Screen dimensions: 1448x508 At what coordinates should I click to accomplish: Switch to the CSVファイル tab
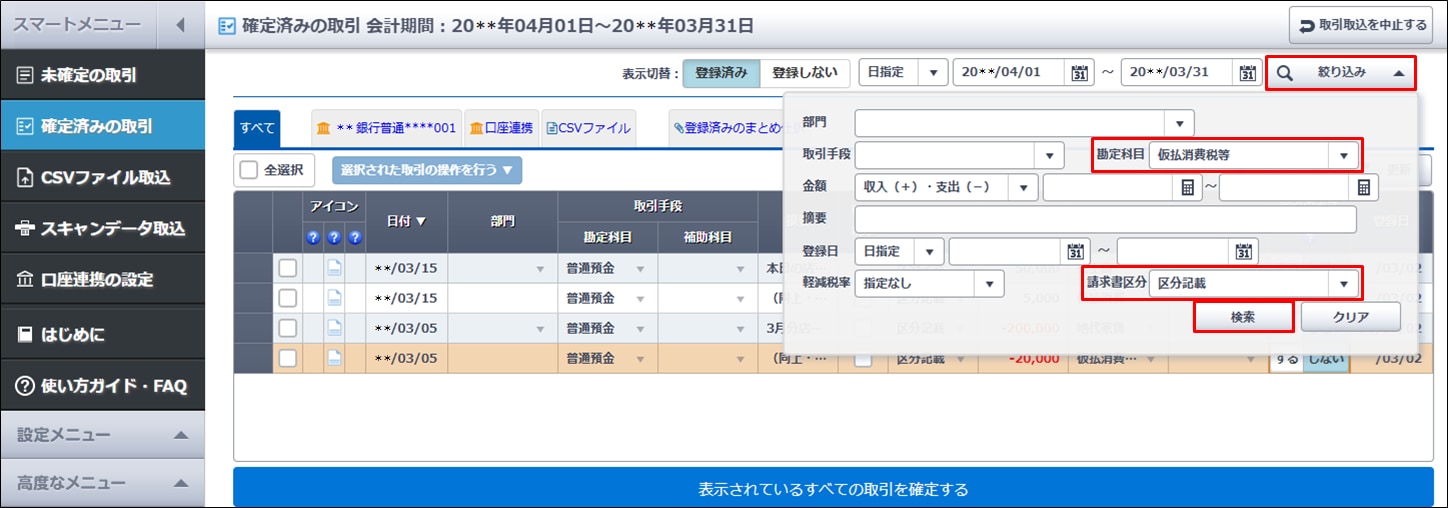pyautogui.click(x=588, y=128)
